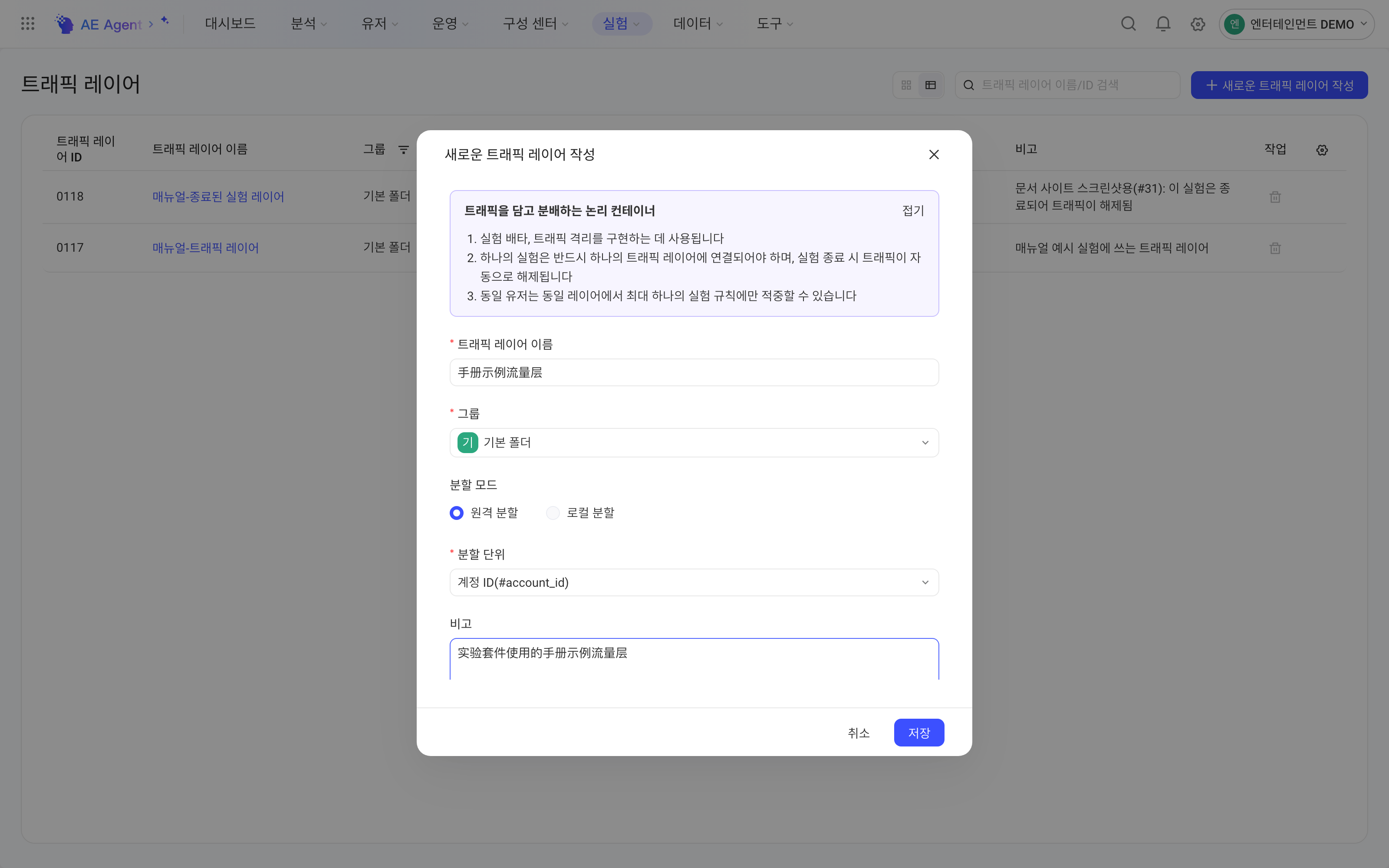Open the top bar settings gear
This screenshot has width=1389, height=868.
(1197, 24)
